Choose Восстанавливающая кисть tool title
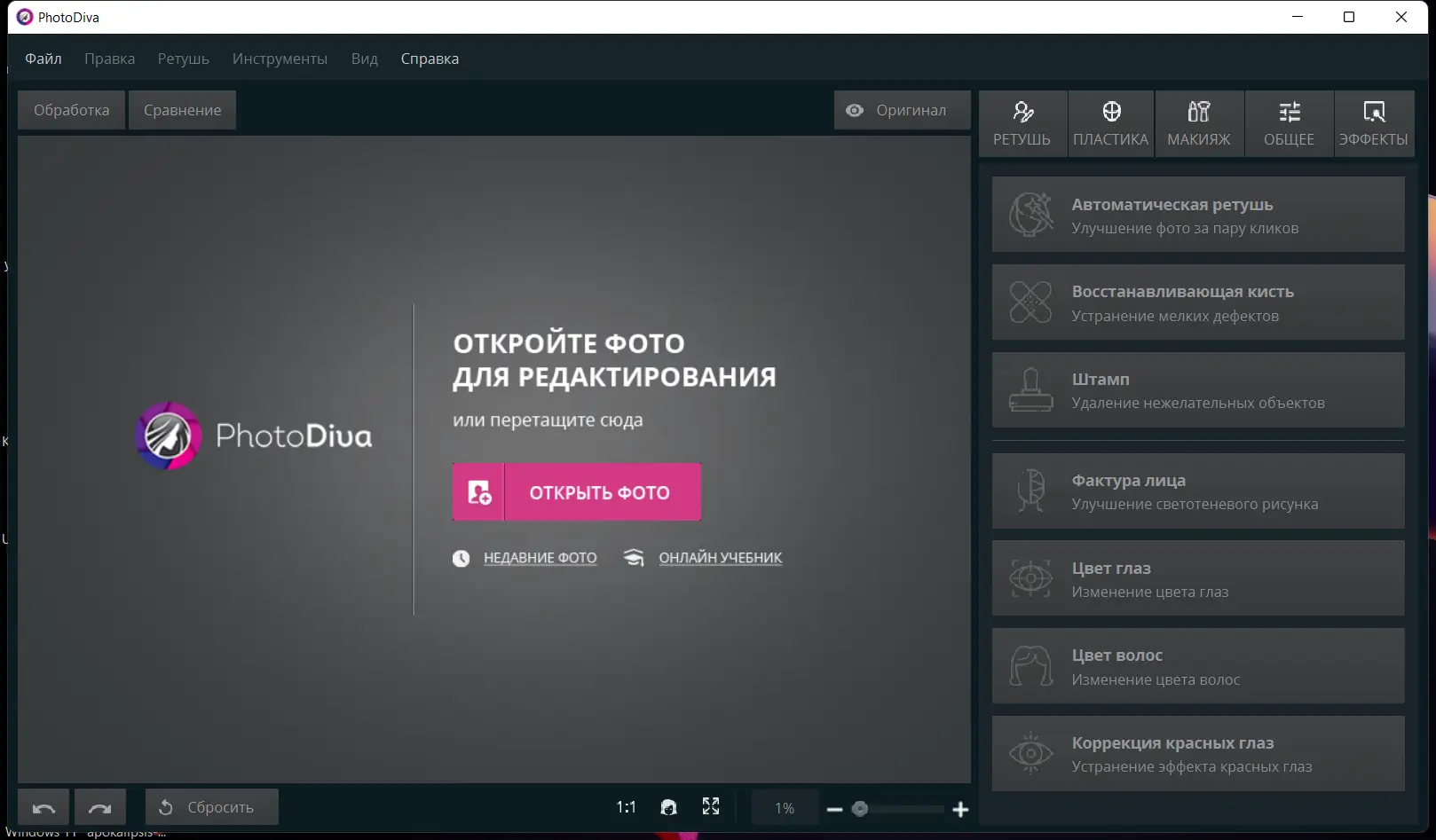1436x840 pixels. pos(1183,292)
